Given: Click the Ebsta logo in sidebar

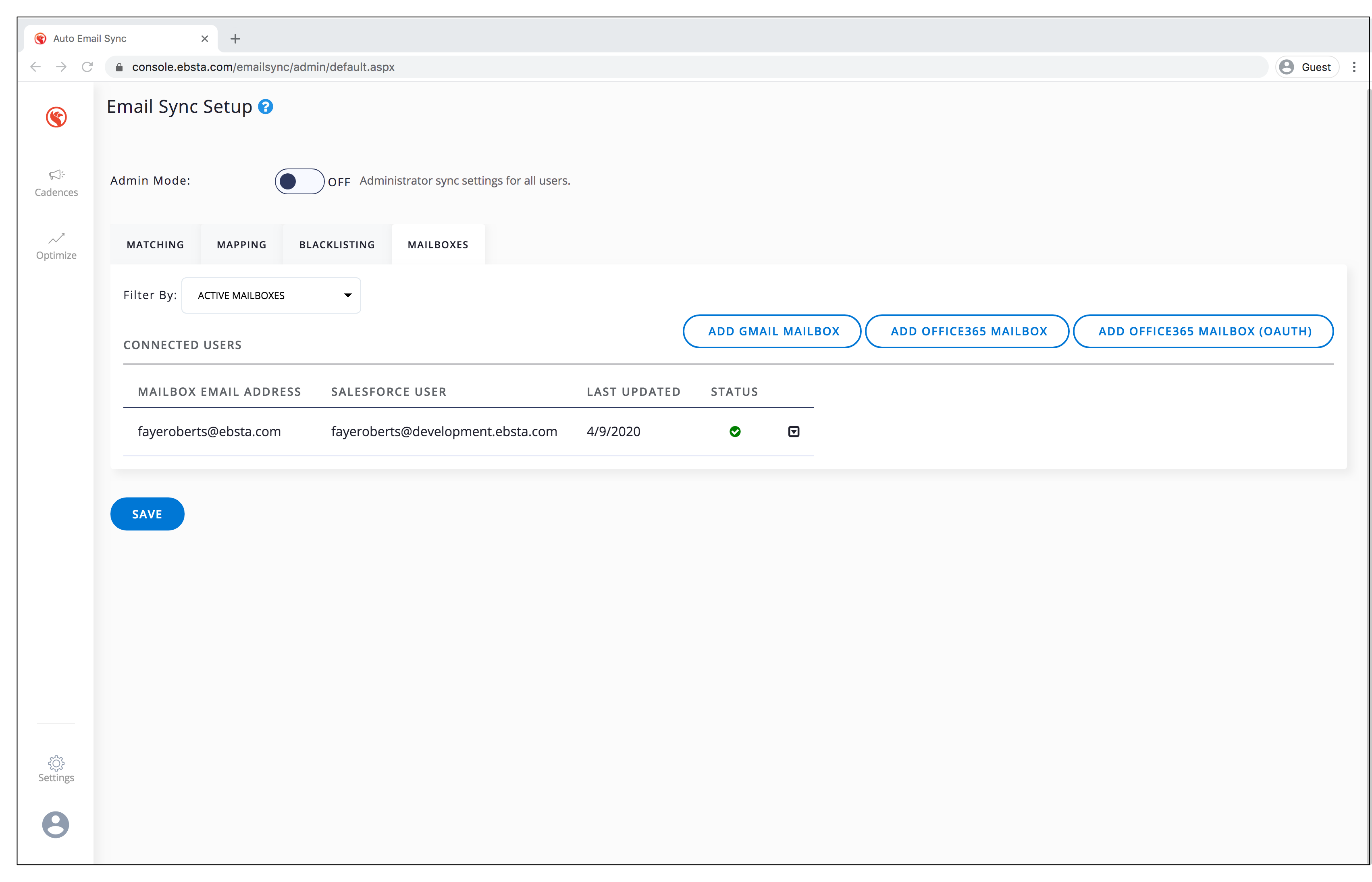Looking at the screenshot, I should click(56, 117).
